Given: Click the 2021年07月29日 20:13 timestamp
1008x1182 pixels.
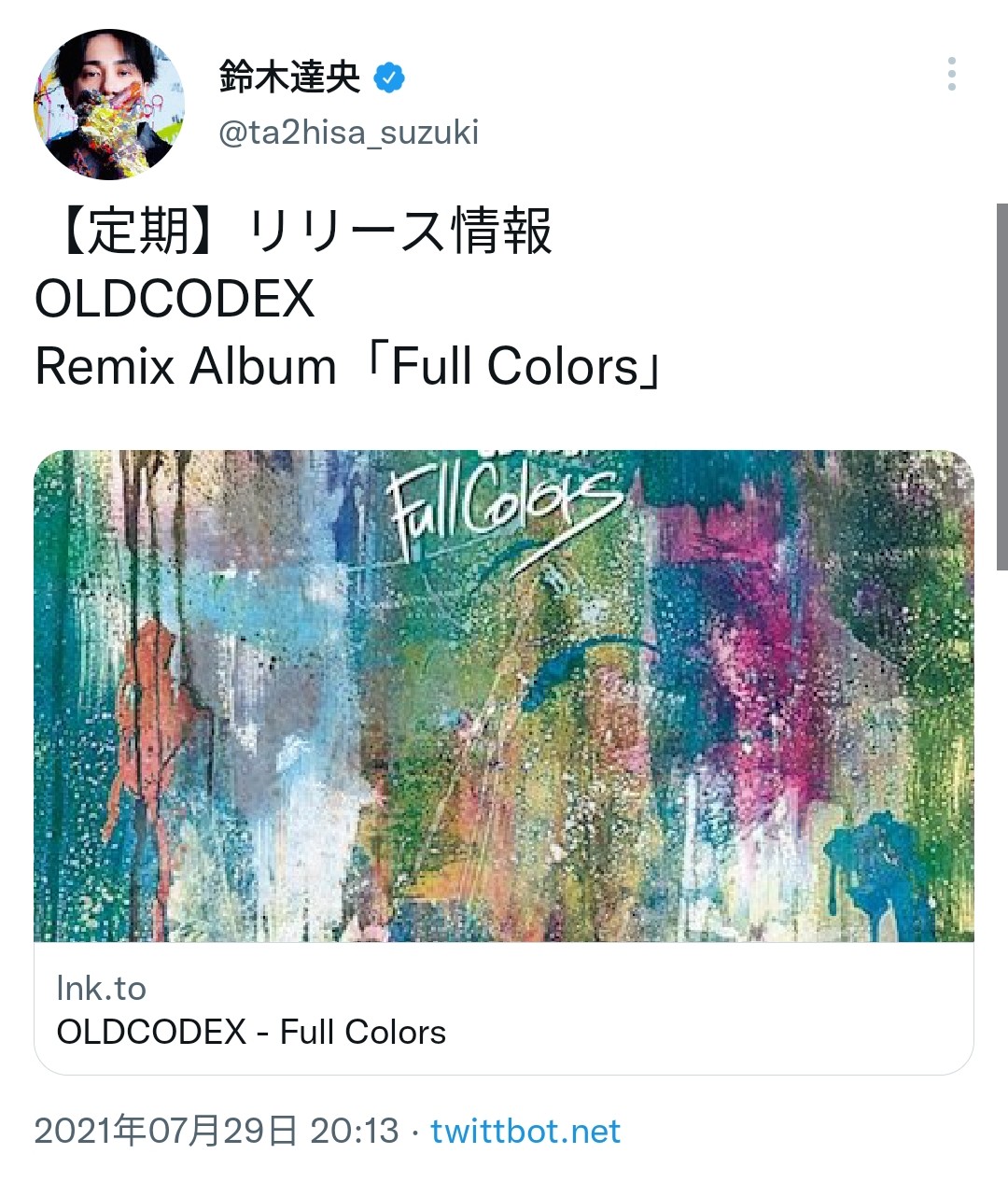Looking at the screenshot, I should pos(217,1131).
